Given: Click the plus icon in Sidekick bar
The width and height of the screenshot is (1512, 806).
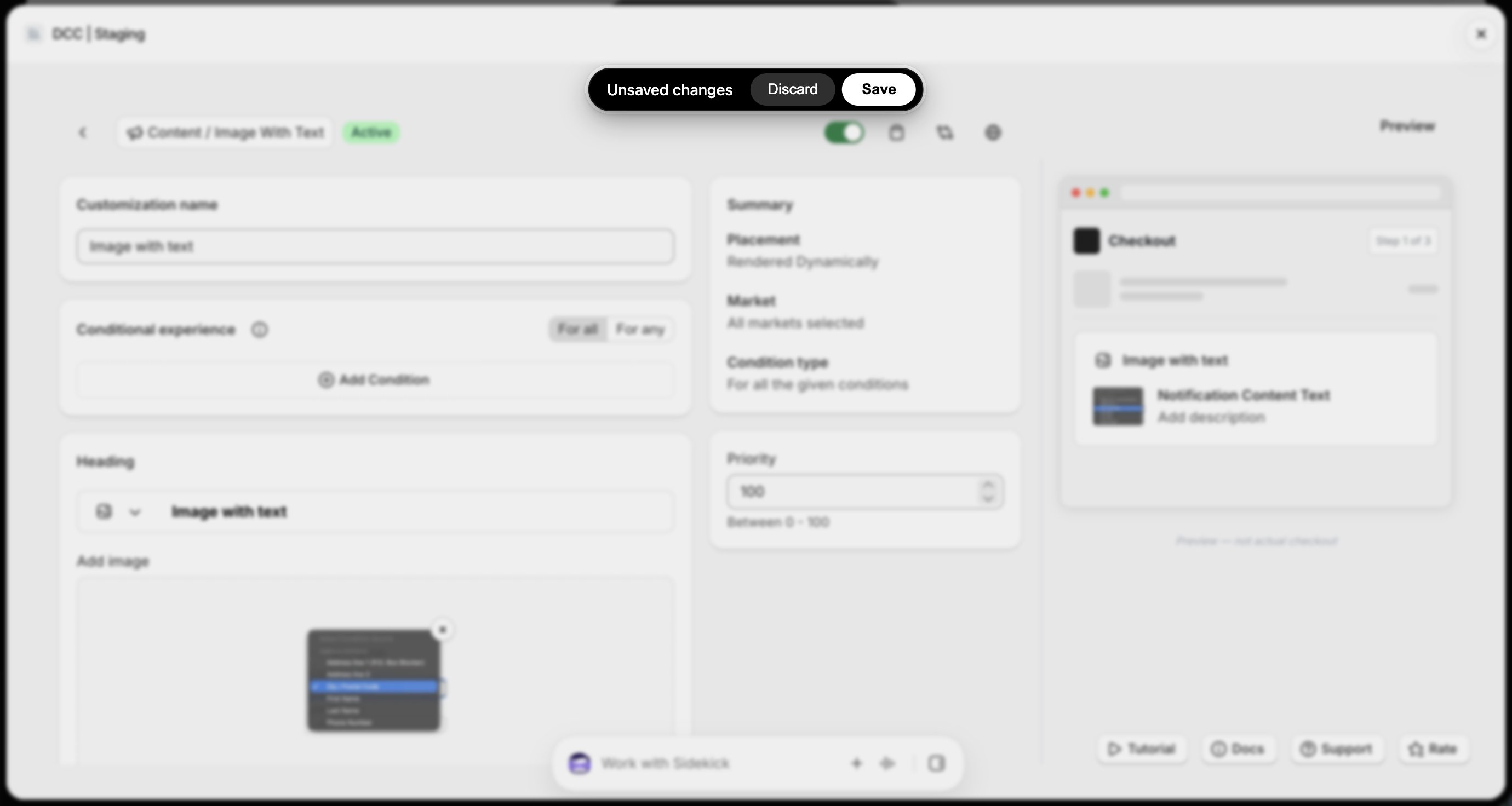Looking at the screenshot, I should 856,763.
